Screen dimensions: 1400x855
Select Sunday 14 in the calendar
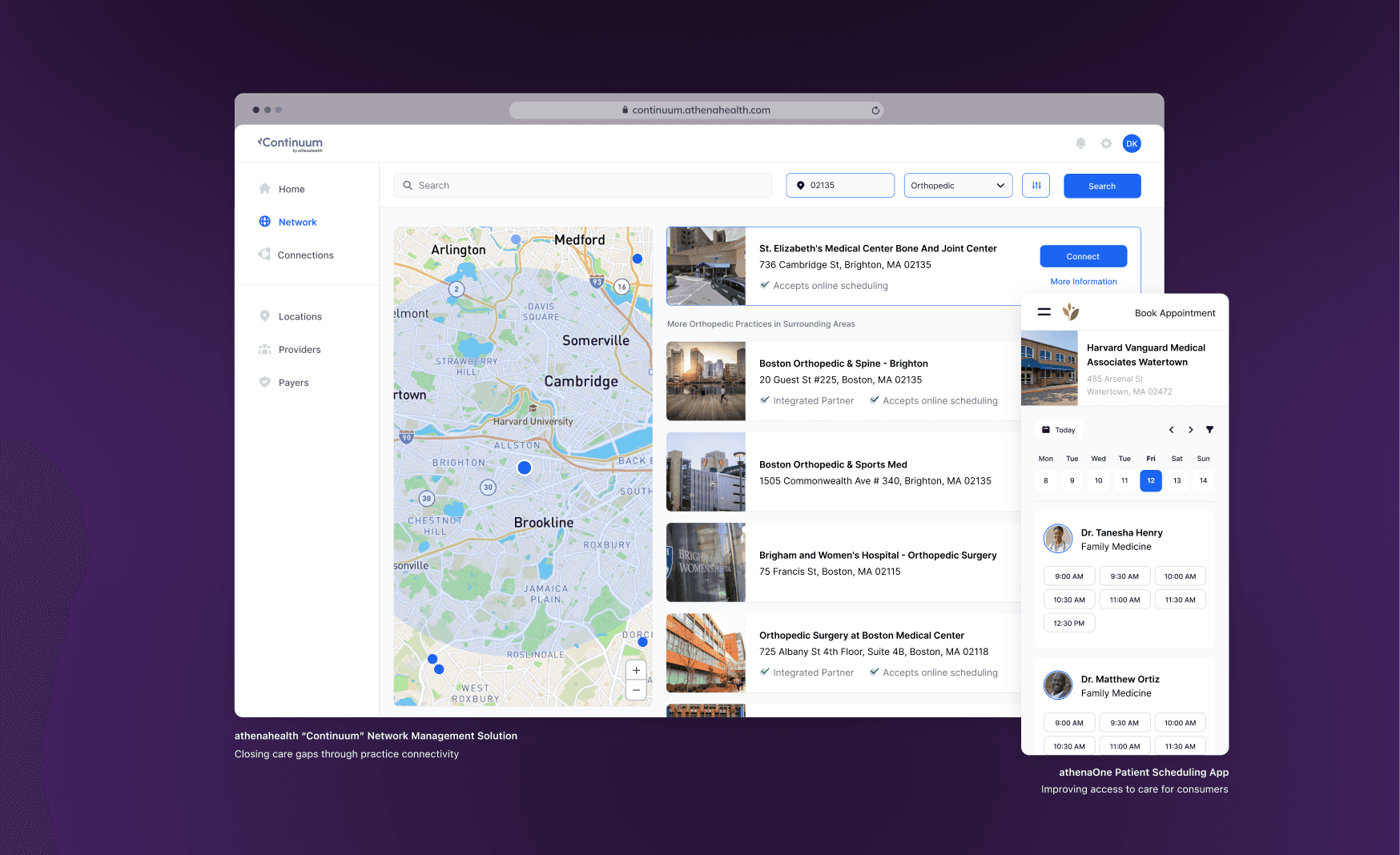click(x=1204, y=480)
